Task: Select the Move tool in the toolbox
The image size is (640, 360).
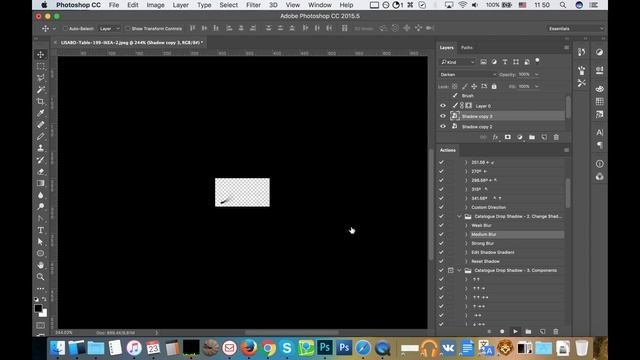Action: pyautogui.click(x=40, y=55)
